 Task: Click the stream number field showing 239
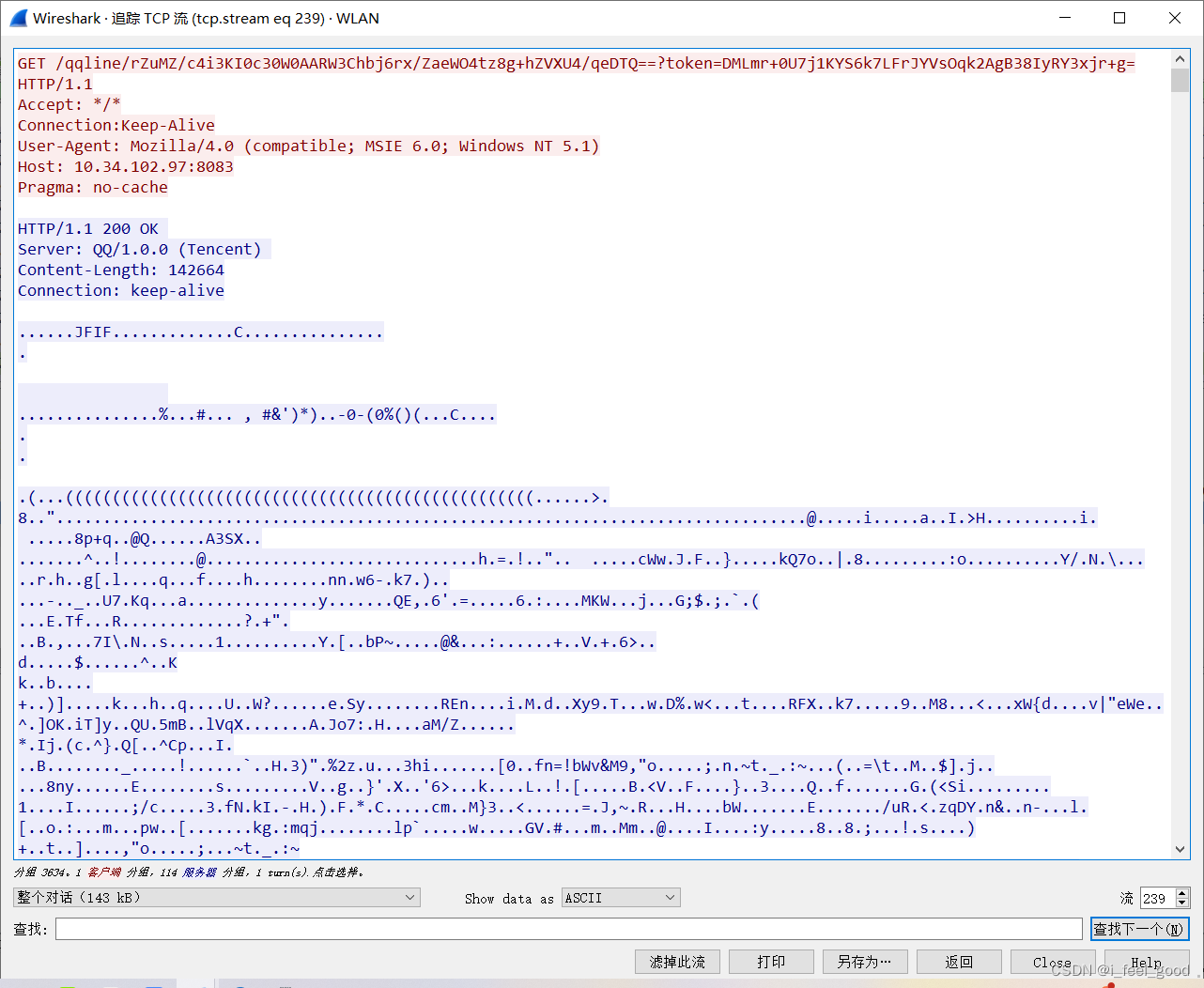click(x=1157, y=898)
